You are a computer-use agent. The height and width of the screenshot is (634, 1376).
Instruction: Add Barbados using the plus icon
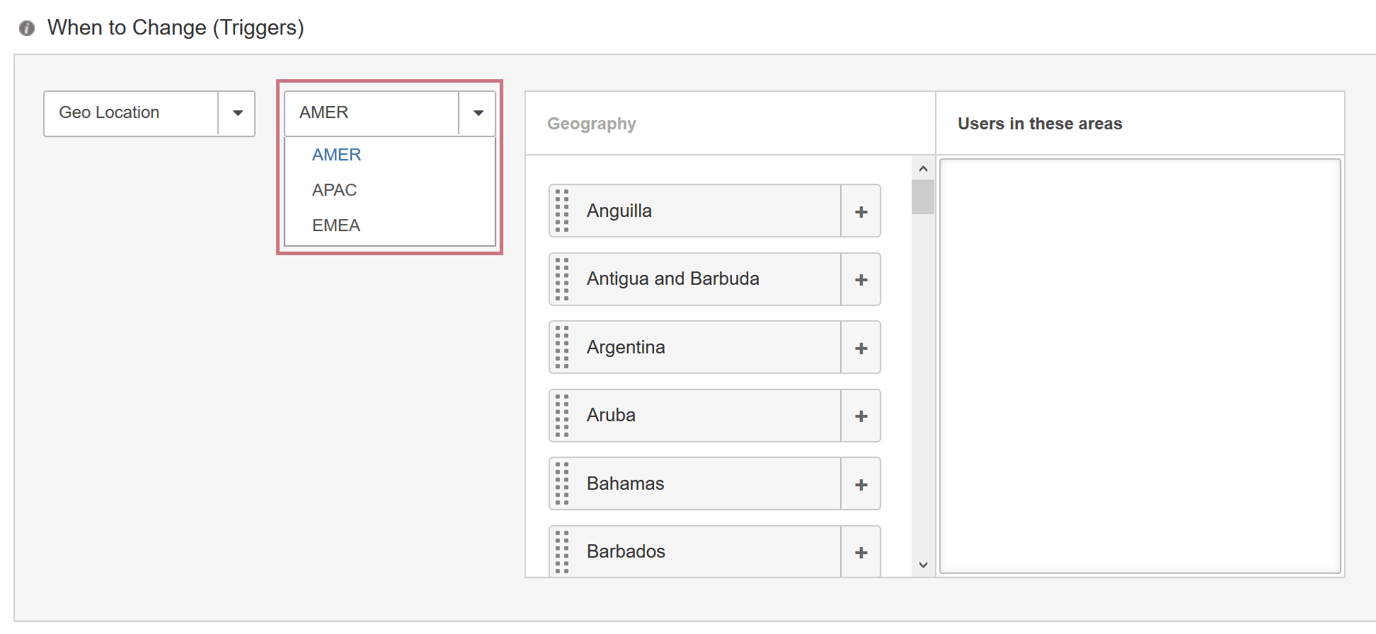click(860, 552)
